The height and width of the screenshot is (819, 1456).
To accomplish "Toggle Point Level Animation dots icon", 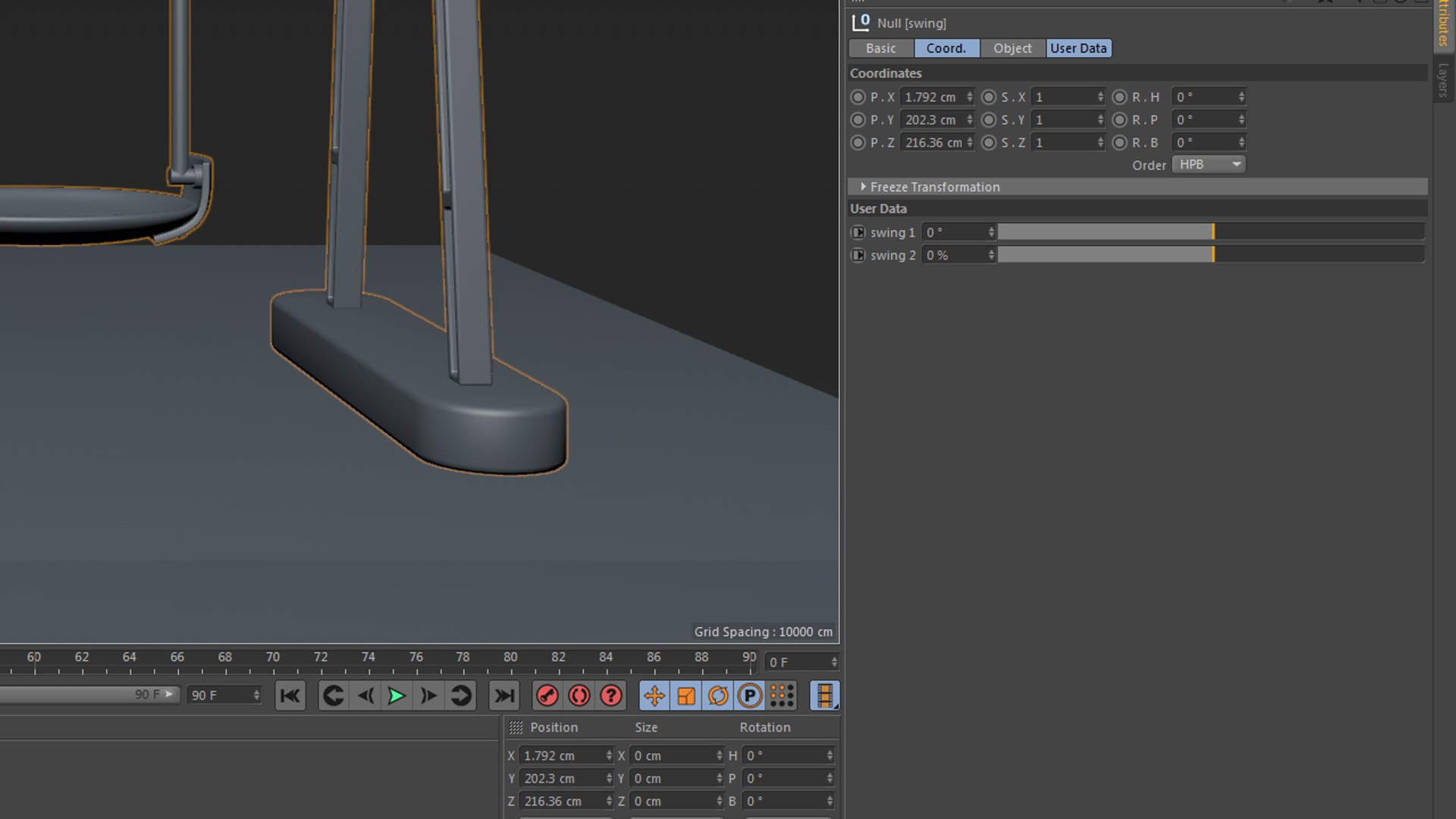I will 782,695.
